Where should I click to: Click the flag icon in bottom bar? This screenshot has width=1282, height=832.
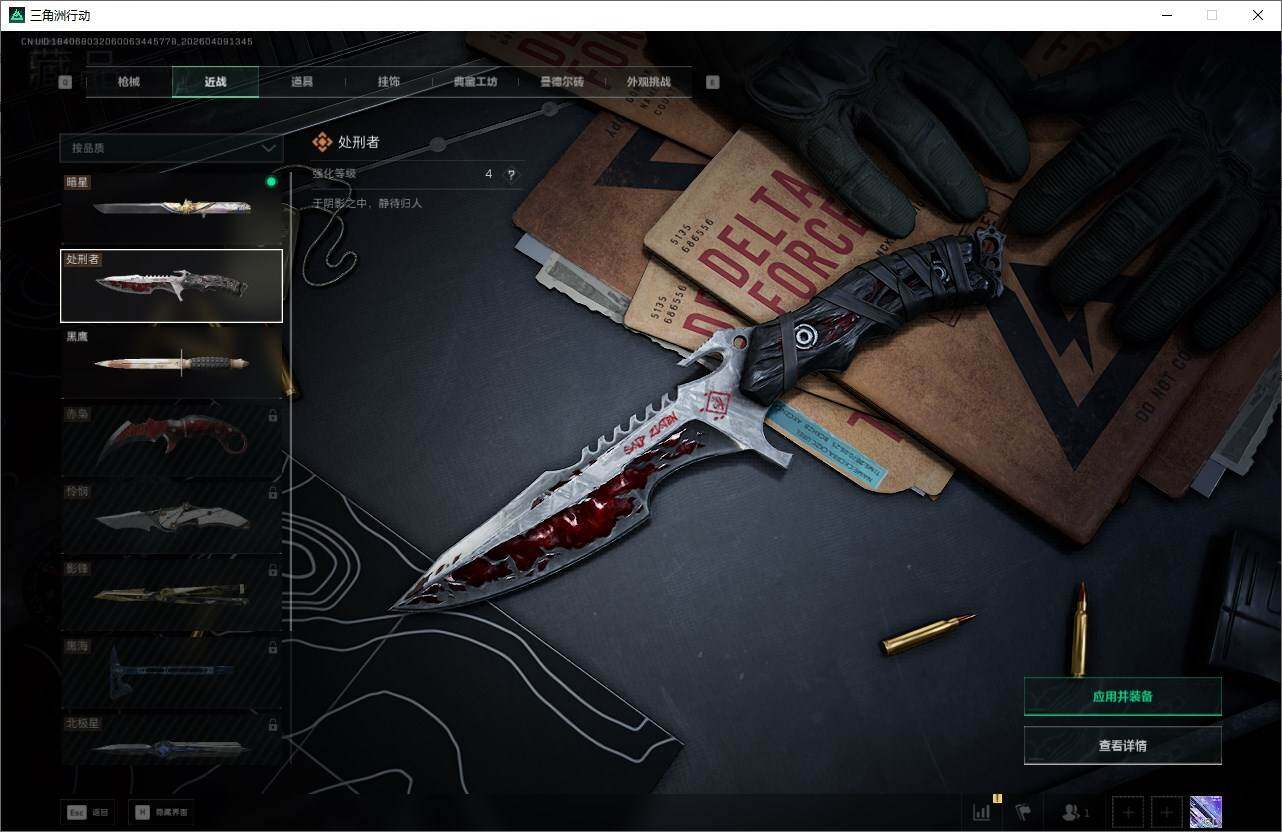1023,812
